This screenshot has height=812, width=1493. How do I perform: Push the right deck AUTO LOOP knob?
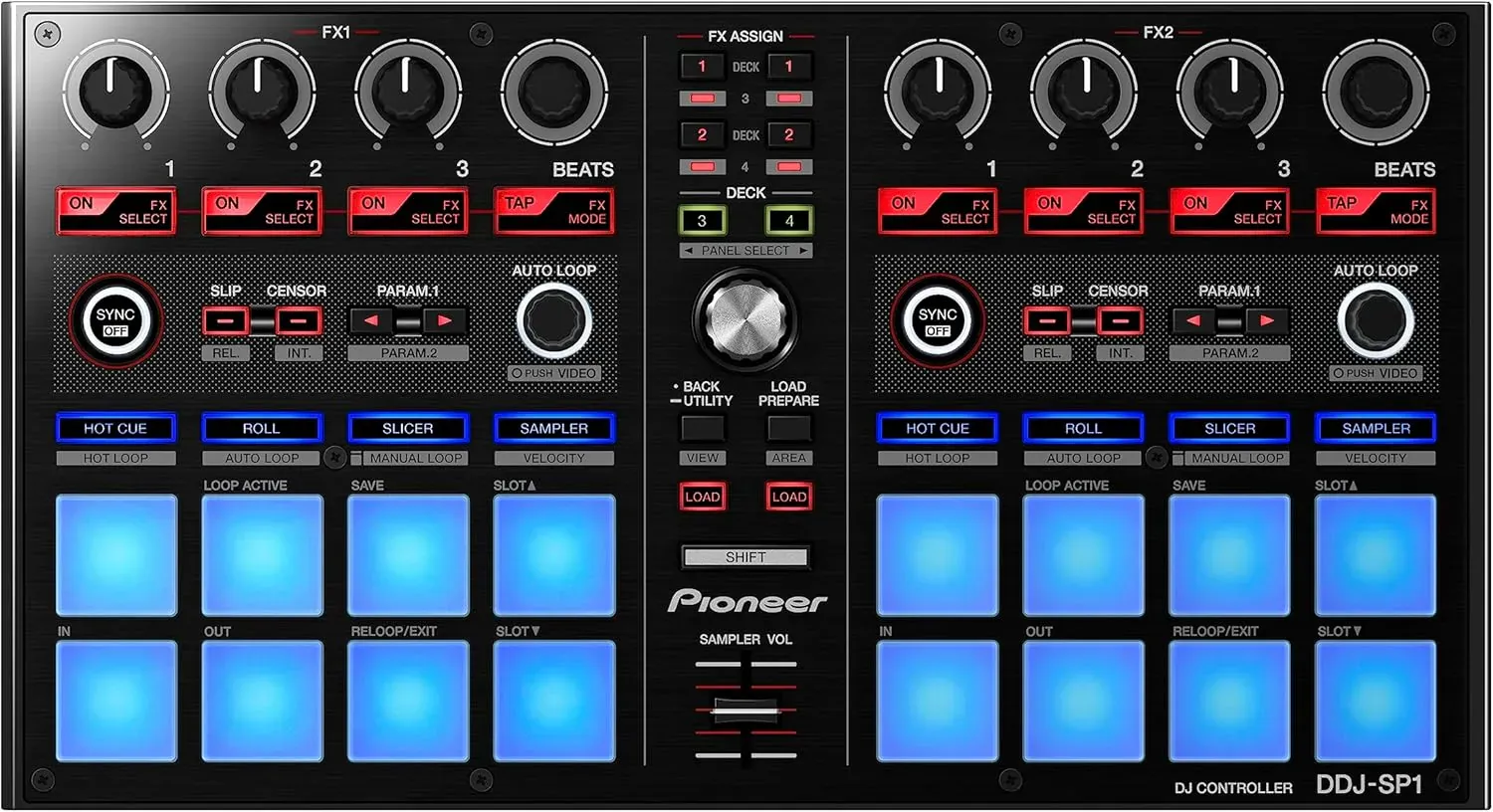[x=1376, y=320]
